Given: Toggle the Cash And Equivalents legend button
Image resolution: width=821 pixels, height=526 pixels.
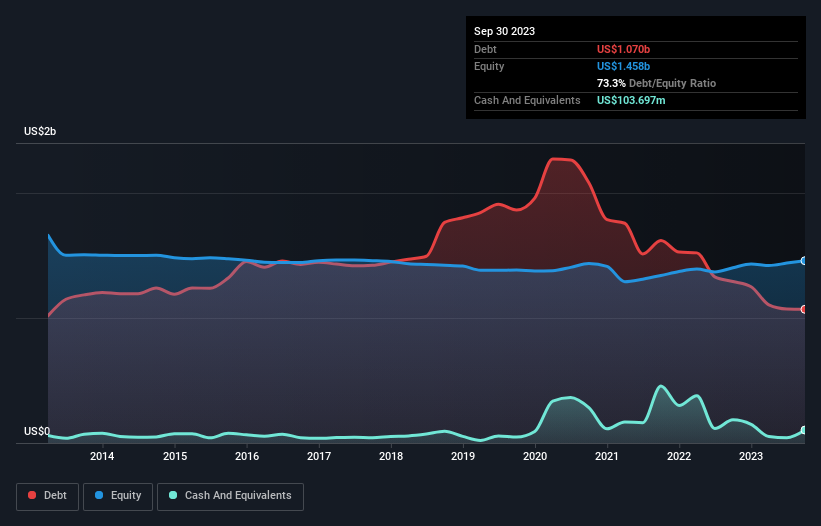Looking at the screenshot, I should [230, 496].
